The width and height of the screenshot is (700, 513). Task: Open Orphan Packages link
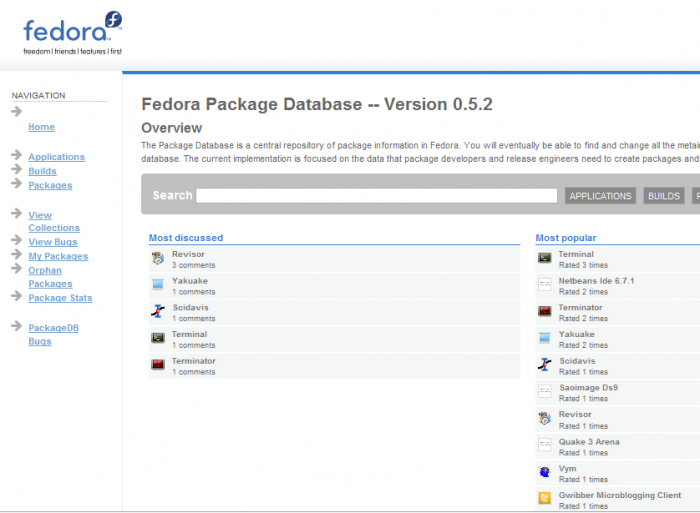click(50, 277)
